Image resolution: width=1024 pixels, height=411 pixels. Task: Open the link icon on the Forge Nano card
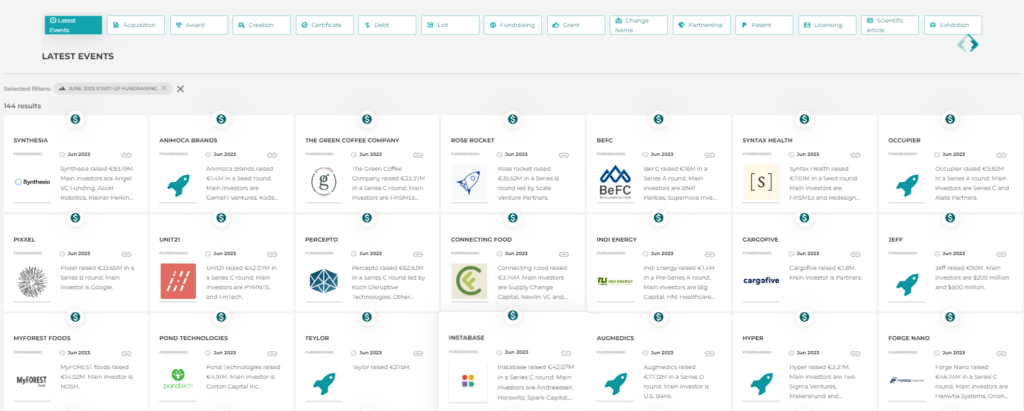(x=1000, y=352)
